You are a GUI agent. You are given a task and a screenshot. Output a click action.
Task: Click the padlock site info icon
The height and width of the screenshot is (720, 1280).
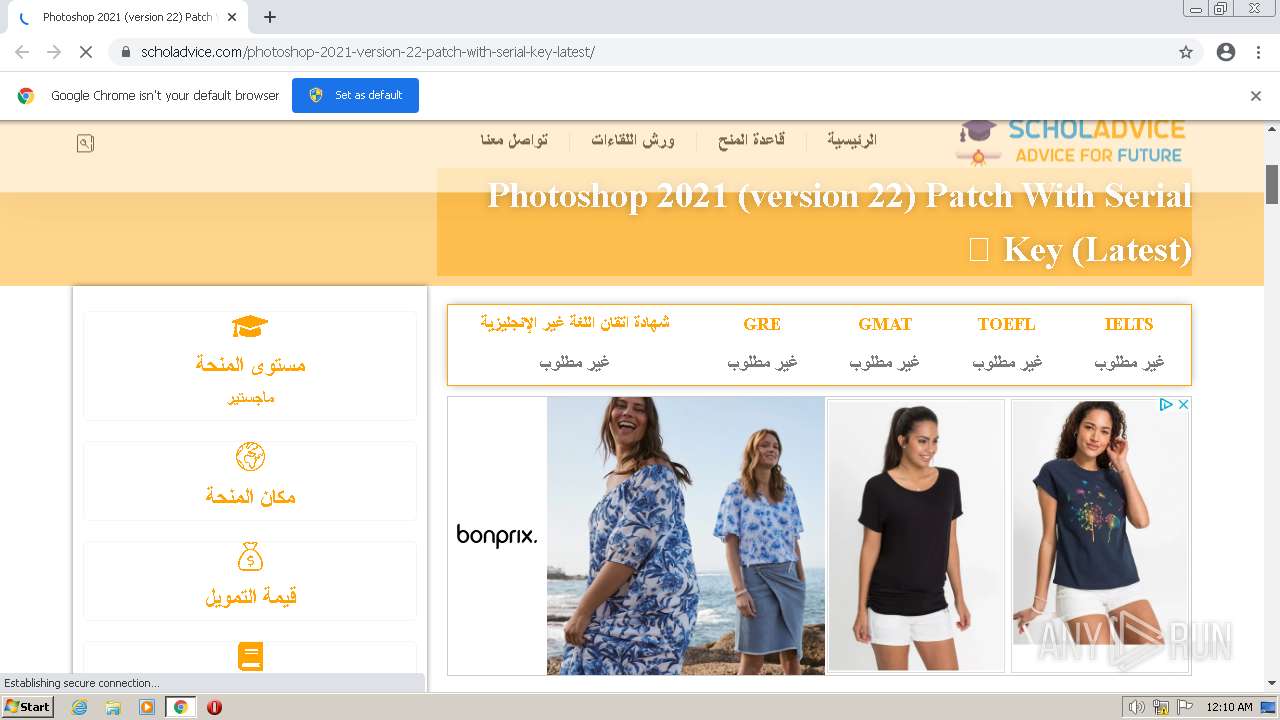point(125,52)
